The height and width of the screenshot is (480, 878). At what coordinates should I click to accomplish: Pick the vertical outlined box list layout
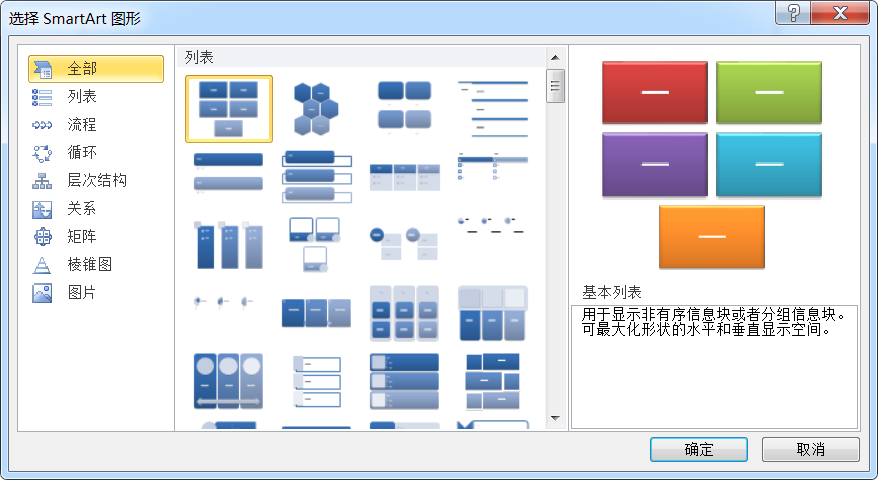[x=316, y=381]
